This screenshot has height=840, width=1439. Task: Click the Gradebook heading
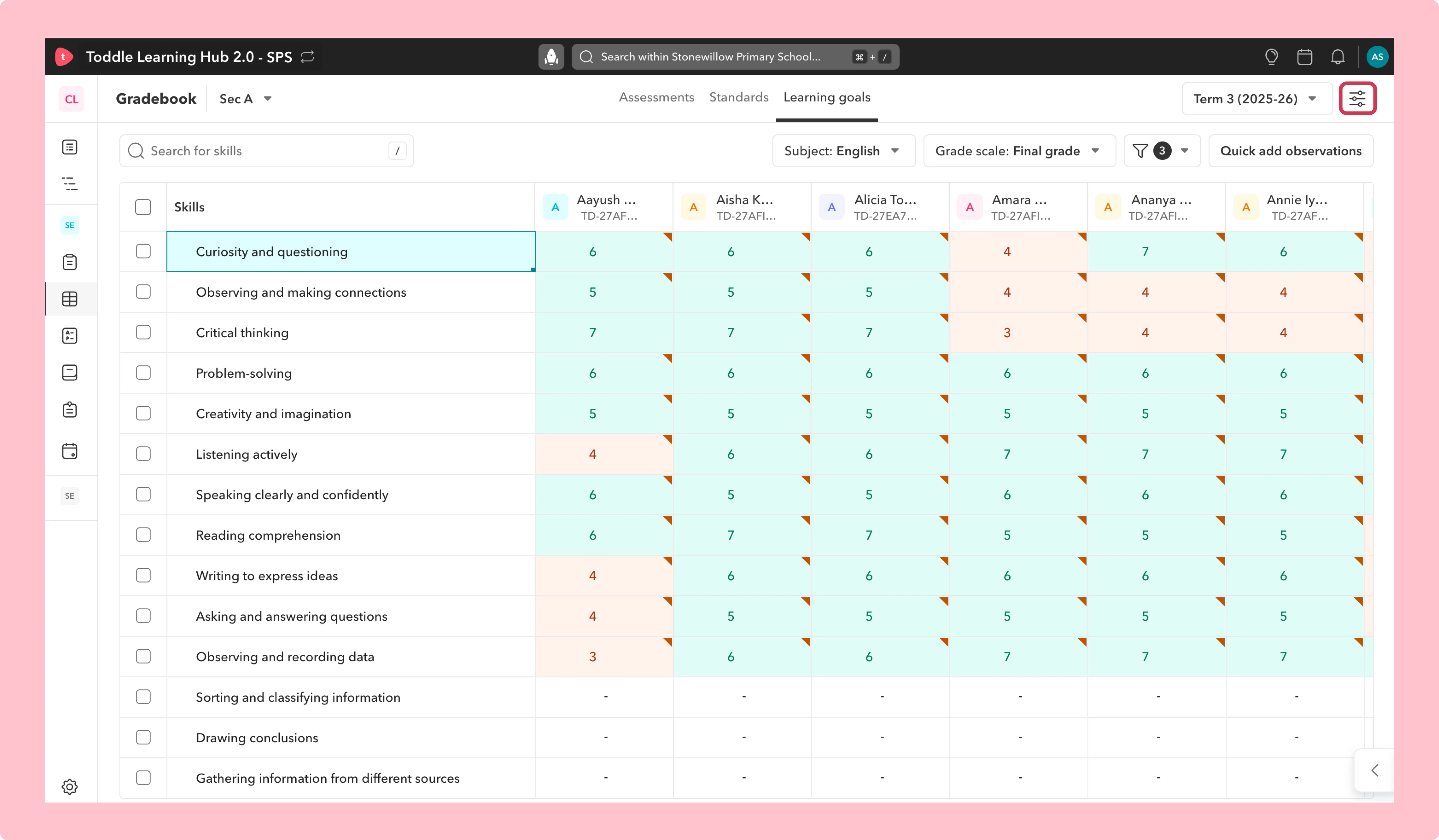pos(156,99)
